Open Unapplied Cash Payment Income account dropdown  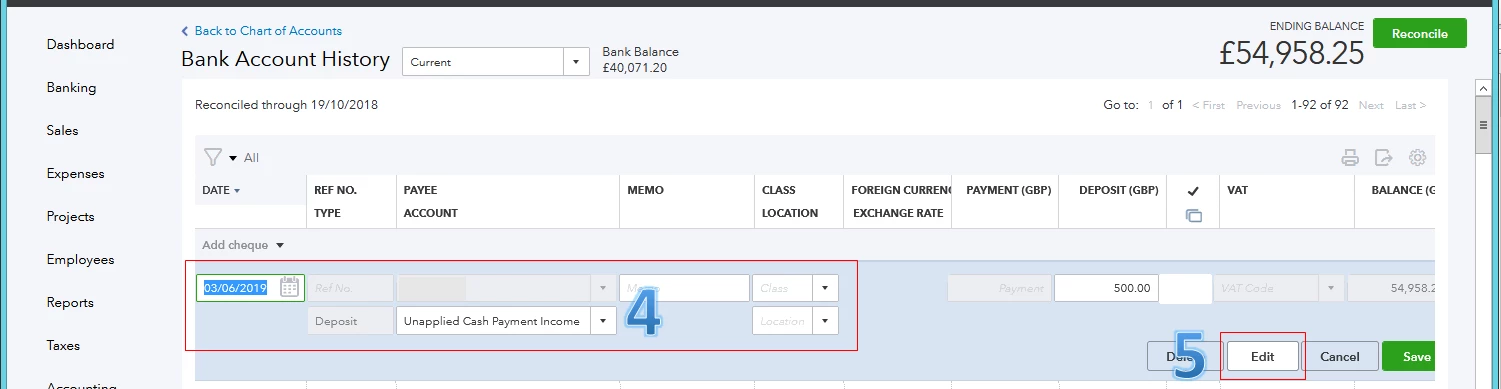[603, 321]
